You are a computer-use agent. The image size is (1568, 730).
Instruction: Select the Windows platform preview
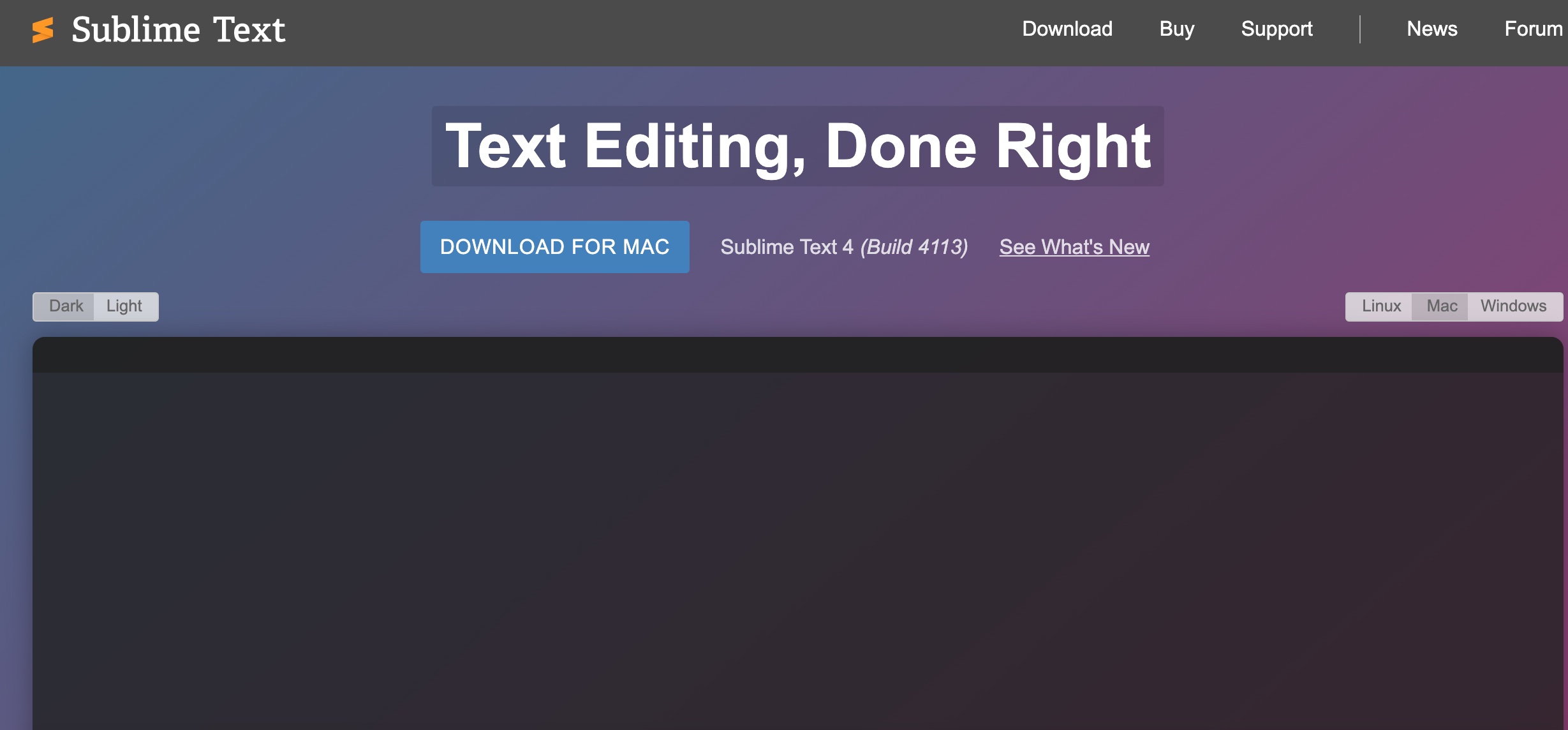coord(1514,306)
